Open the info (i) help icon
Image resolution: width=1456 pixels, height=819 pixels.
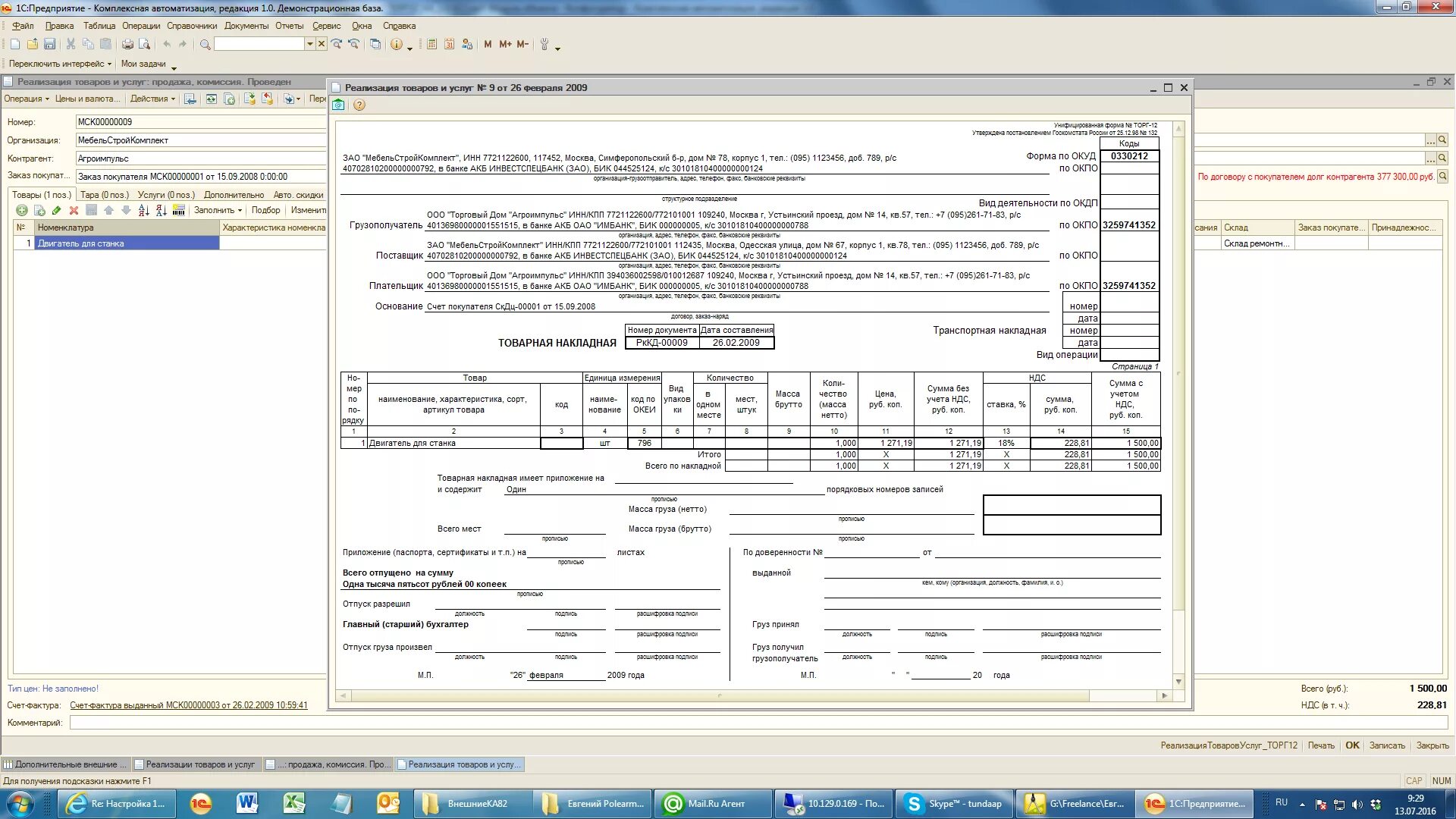click(397, 45)
